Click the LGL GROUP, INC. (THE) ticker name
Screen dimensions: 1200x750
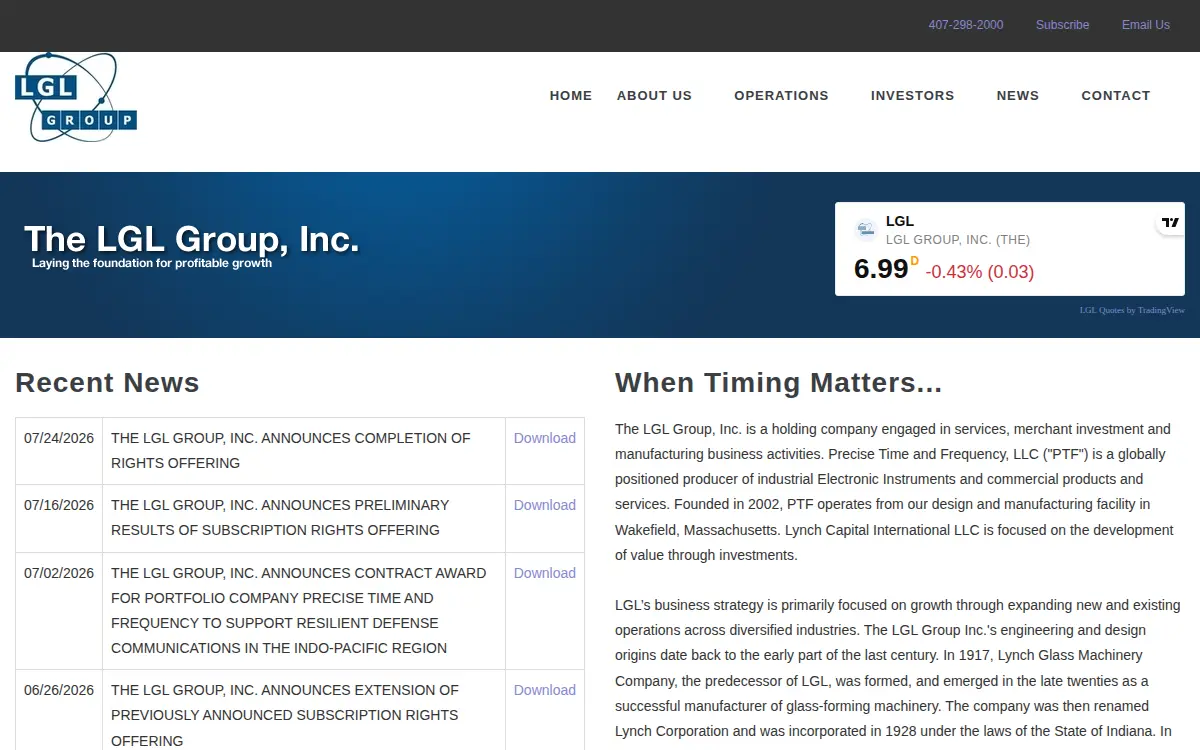(x=958, y=240)
